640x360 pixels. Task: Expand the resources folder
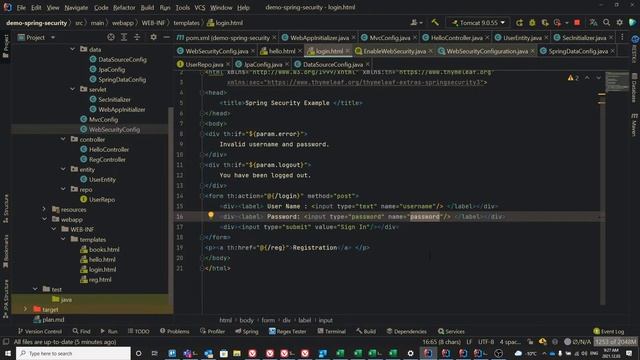[44, 209]
